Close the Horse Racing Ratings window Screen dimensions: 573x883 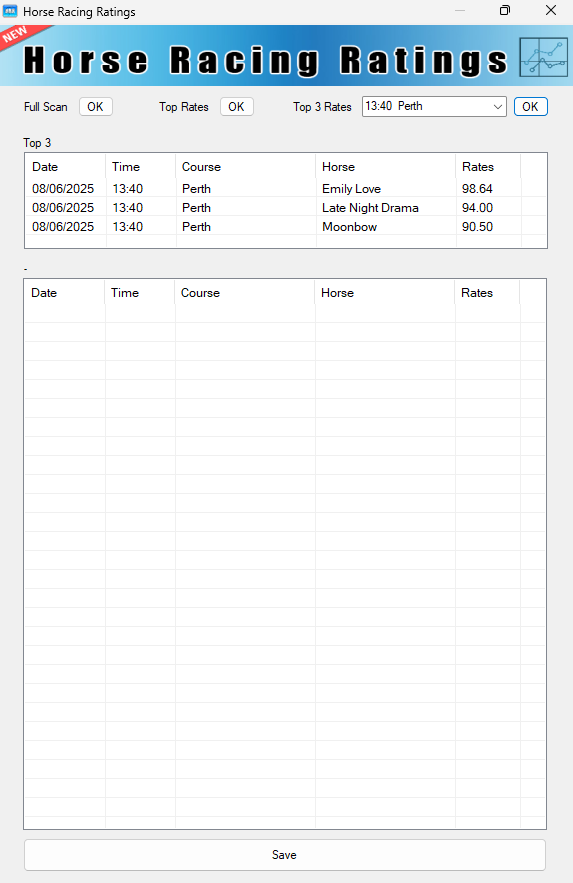pyautogui.click(x=551, y=11)
